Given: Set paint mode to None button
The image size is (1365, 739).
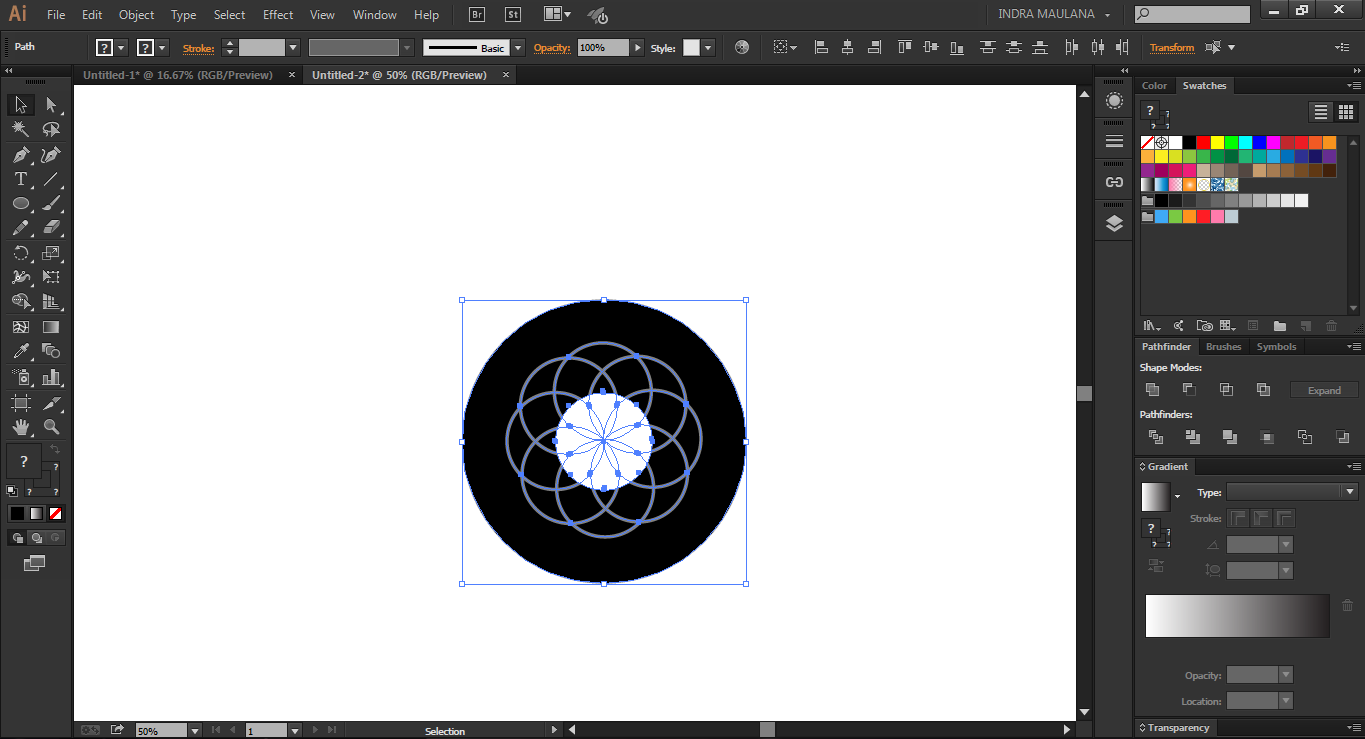Looking at the screenshot, I should (56, 513).
